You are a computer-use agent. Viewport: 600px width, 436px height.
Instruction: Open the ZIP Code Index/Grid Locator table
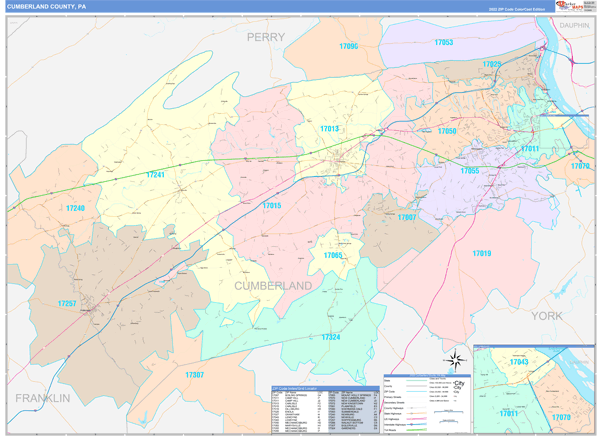[x=322, y=409]
